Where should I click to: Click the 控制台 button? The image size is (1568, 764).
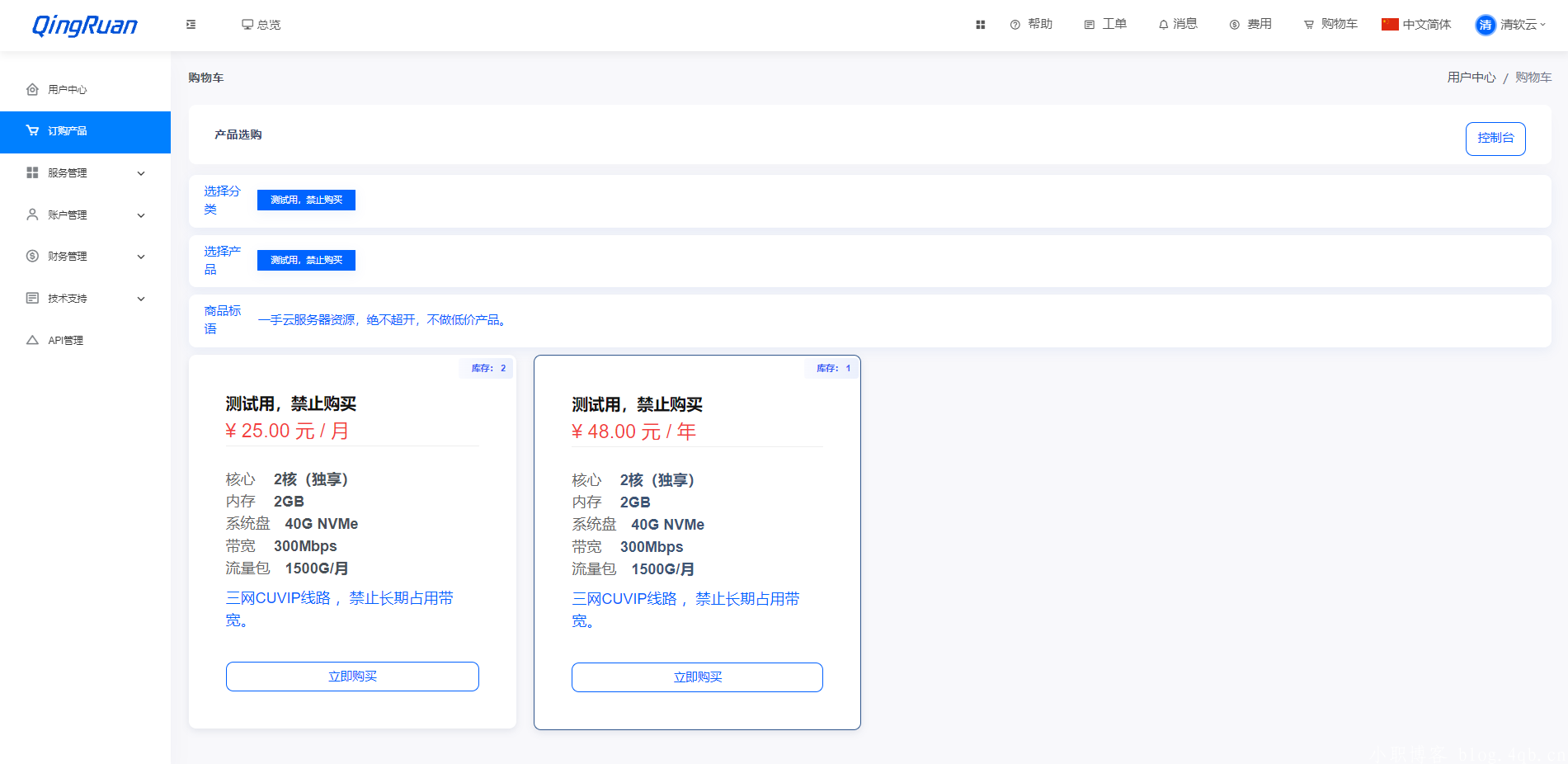1495,139
